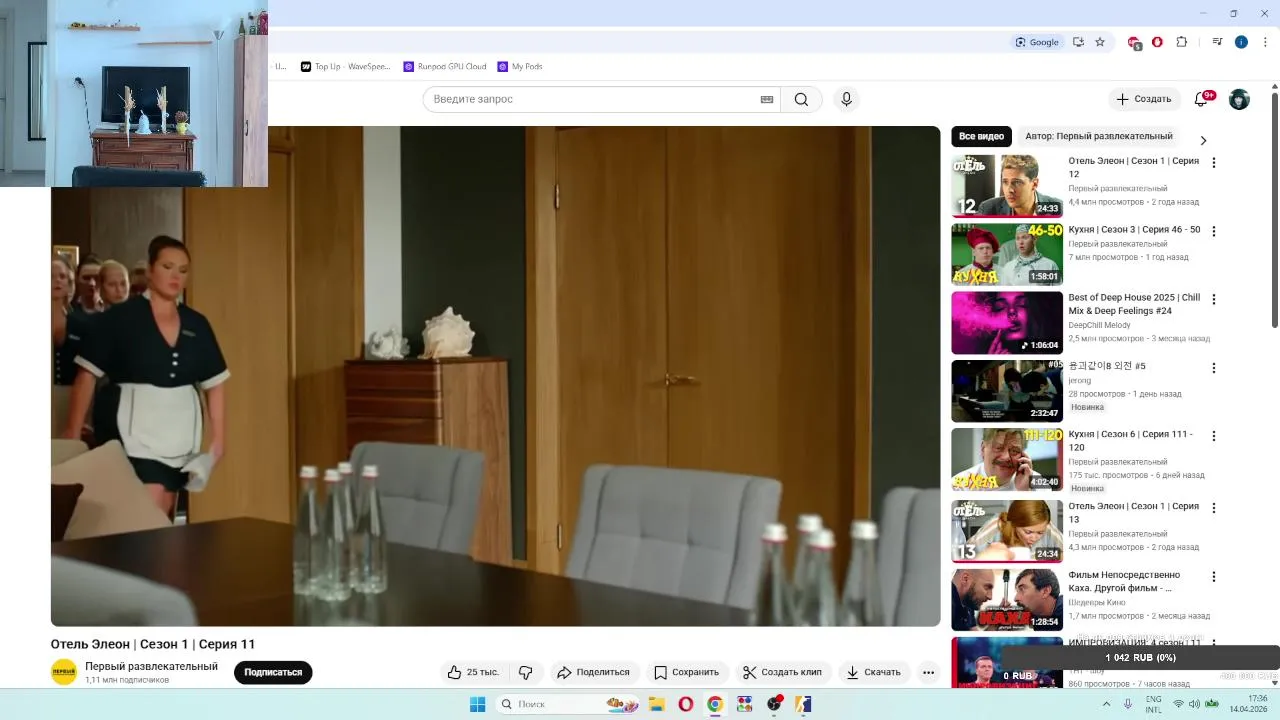
Task: Dislike the video
Action: [x=525, y=672]
